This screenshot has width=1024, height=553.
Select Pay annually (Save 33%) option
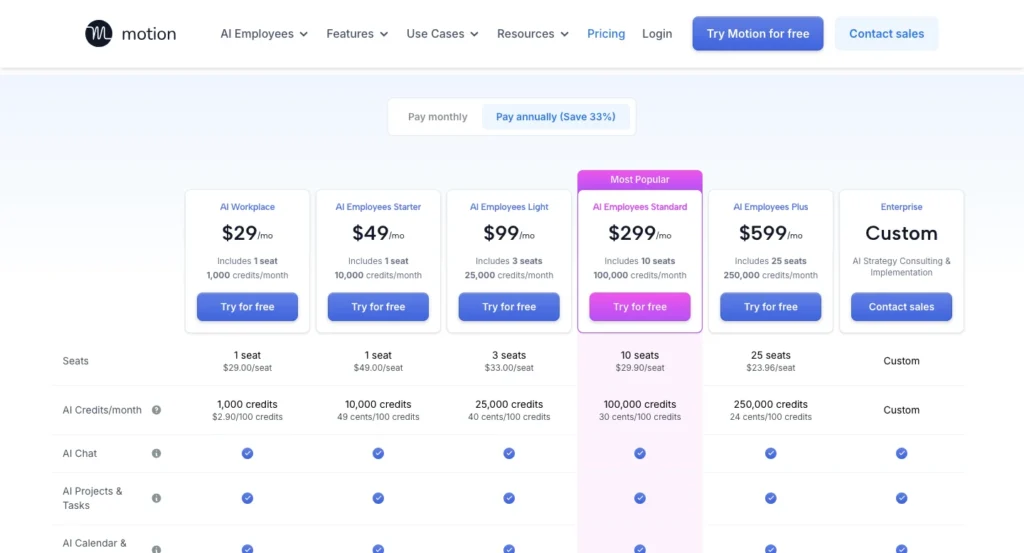[556, 117]
